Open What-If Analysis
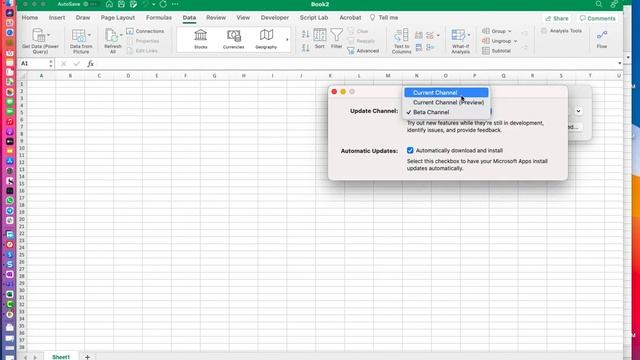Image resolution: width=640 pixels, height=360 pixels. point(460,41)
